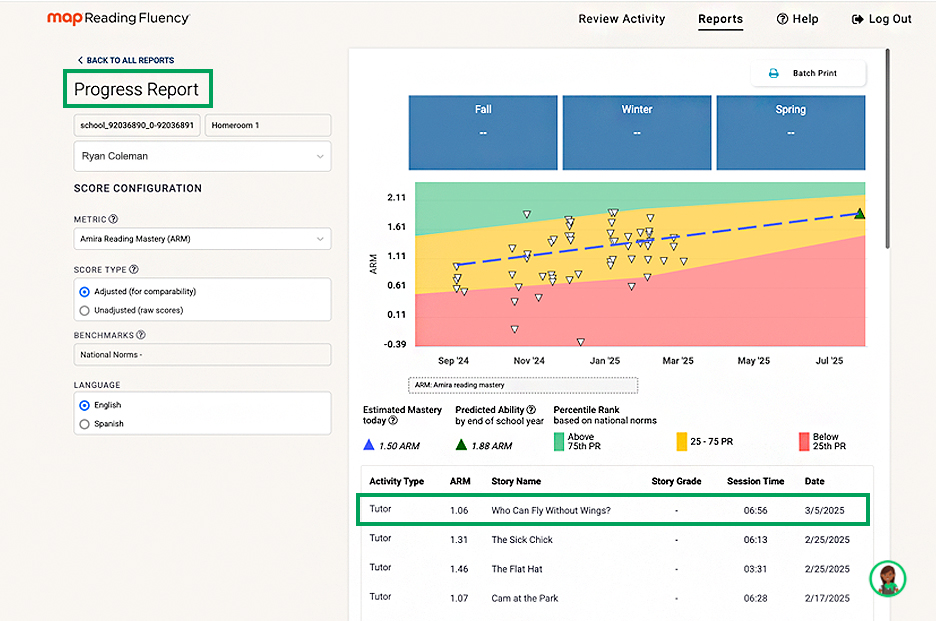Open the Metric help info icon
Image resolution: width=936 pixels, height=621 pixels.
[113, 219]
